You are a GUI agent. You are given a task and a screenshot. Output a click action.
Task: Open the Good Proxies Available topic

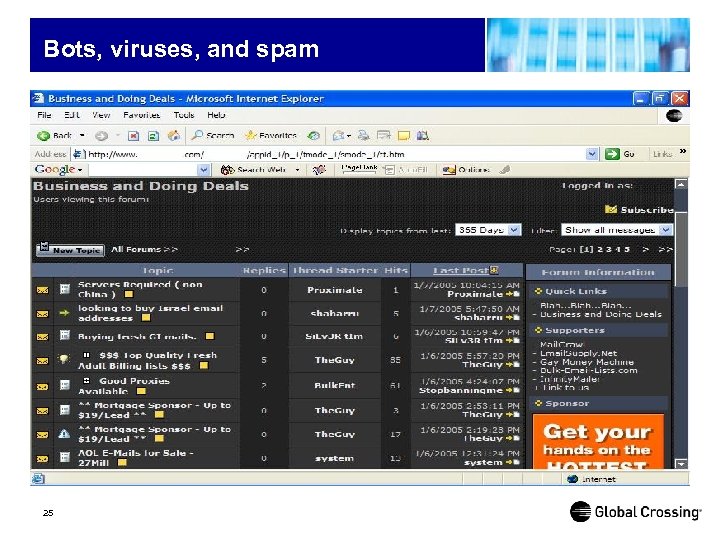click(124, 386)
